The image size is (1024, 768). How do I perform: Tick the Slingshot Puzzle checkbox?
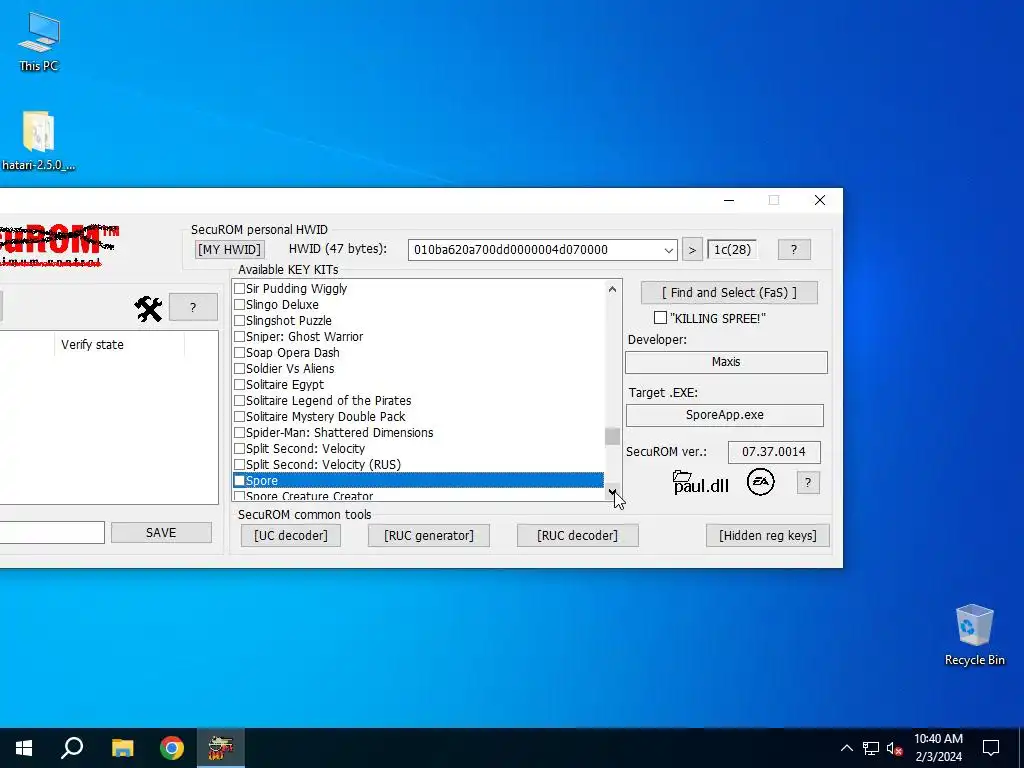[239, 321]
